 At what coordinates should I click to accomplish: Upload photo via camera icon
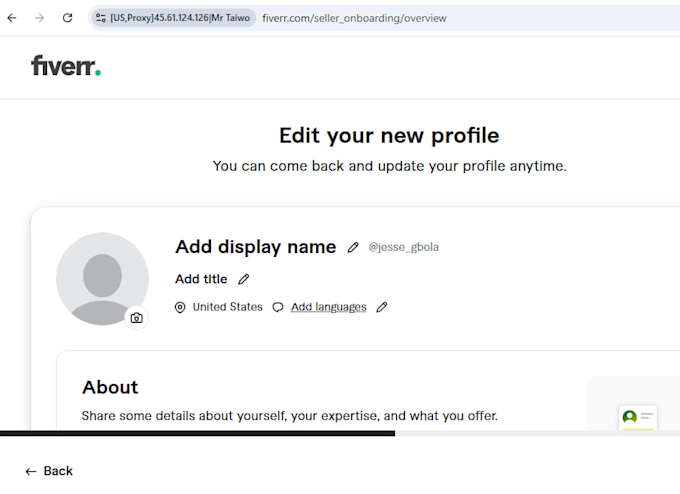click(137, 318)
